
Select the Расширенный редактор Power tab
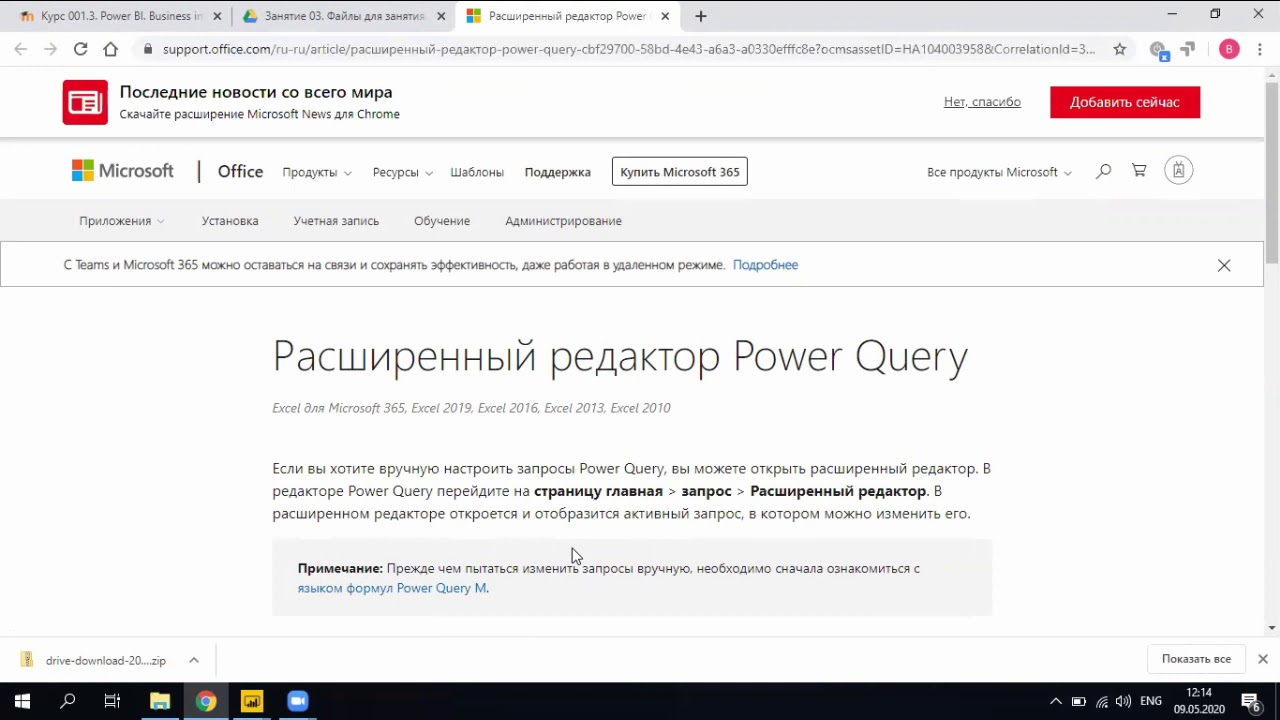pos(567,16)
